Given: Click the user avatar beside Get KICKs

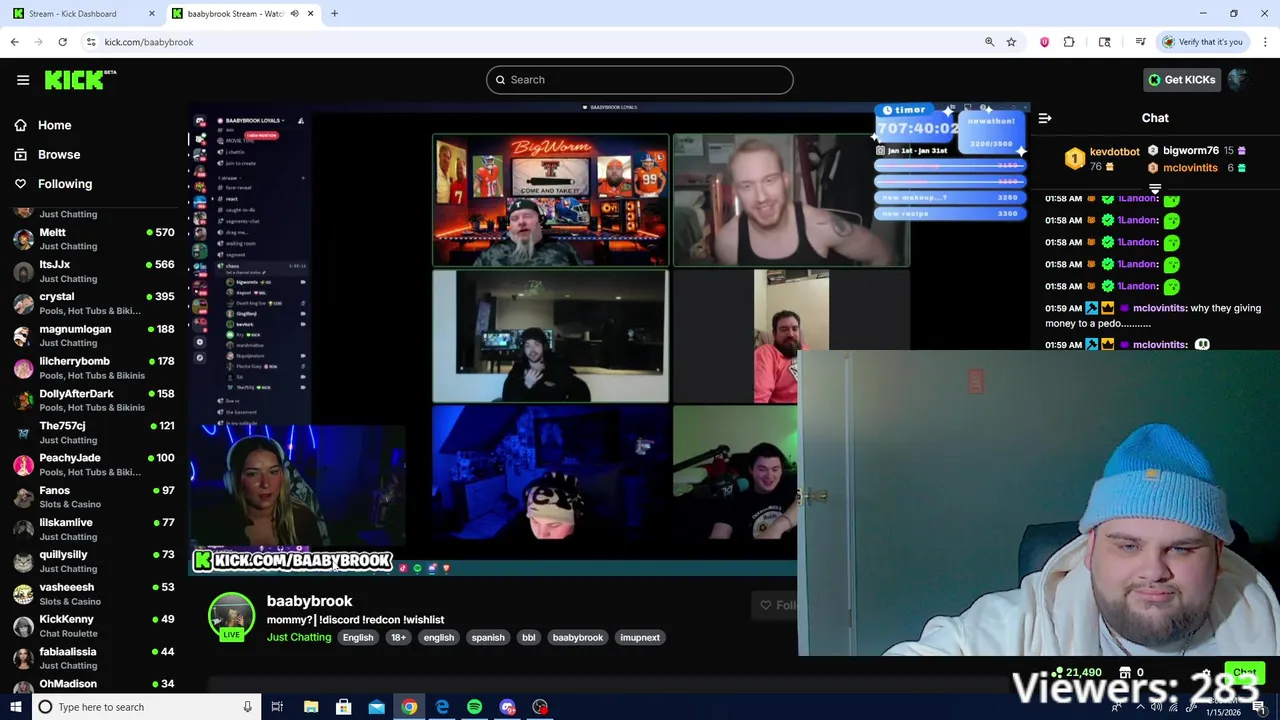Looking at the screenshot, I should coord(1238,80).
